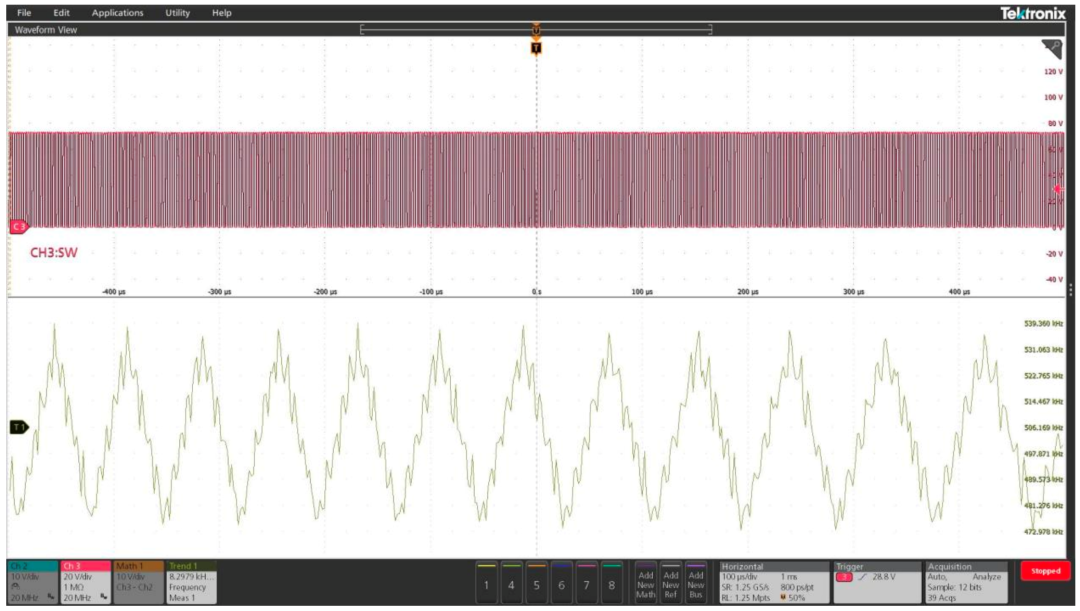Screen dimensions: 1080x611
Task: Click the T1 trend waveform handle
Action: click(x=18, y=427)
